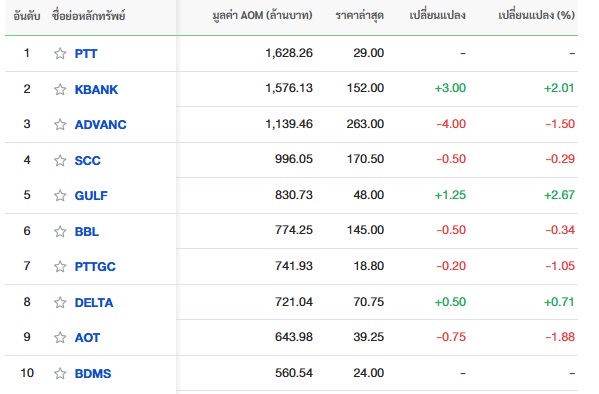Sort by เปลี่ยนแปลง (%) column header

(x=536, y=15)
